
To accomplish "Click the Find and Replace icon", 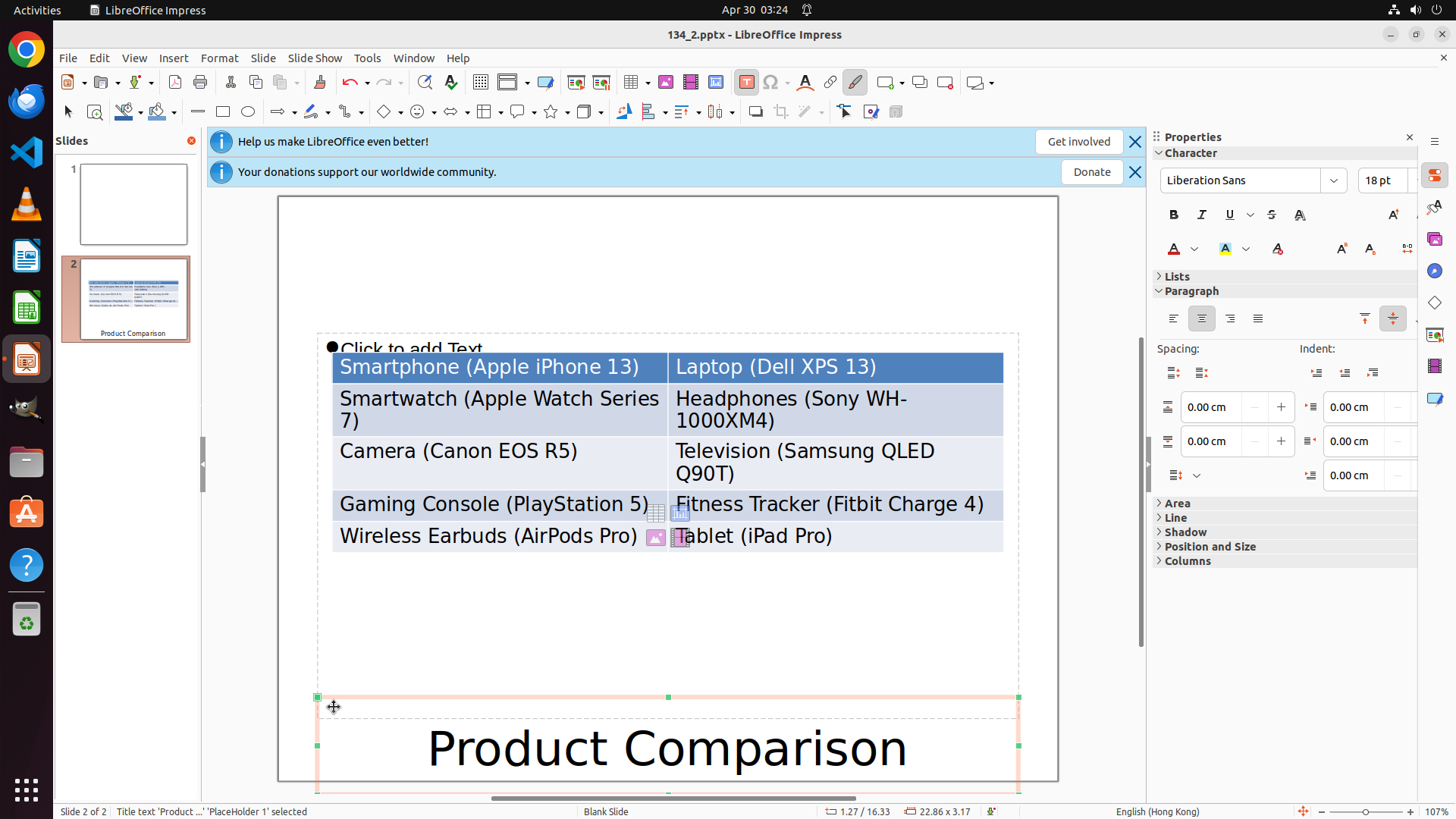I will tap(425, 83).
